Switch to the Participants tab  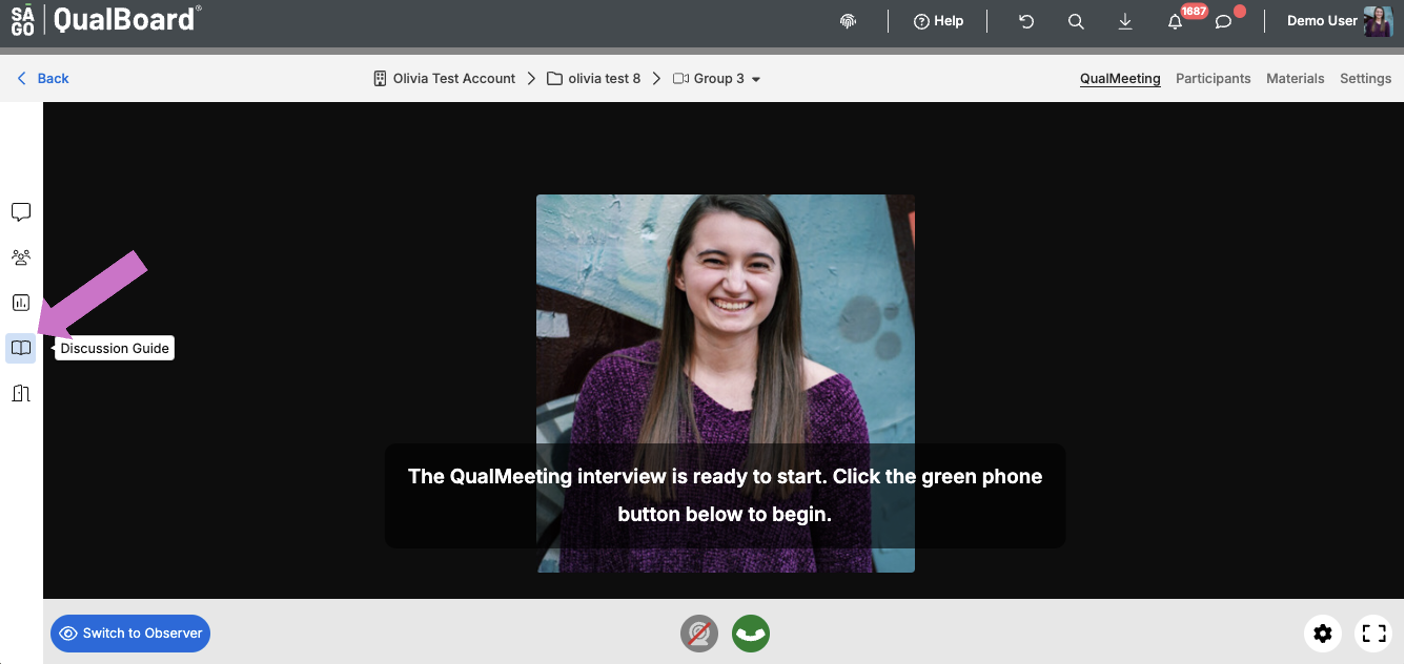click(1213, 78)
